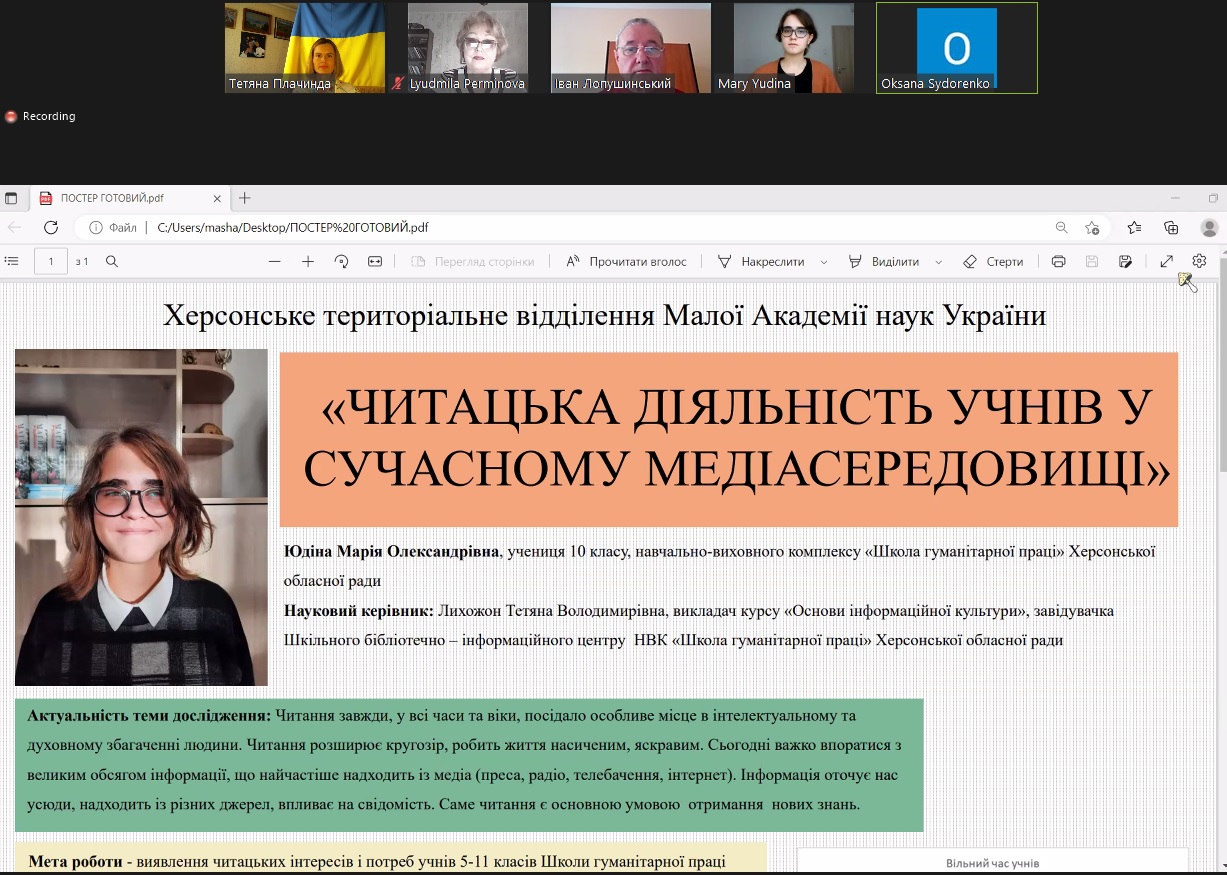Open browser Collections
Screen dimensions: 1227x875
[x=1171, y=228]
